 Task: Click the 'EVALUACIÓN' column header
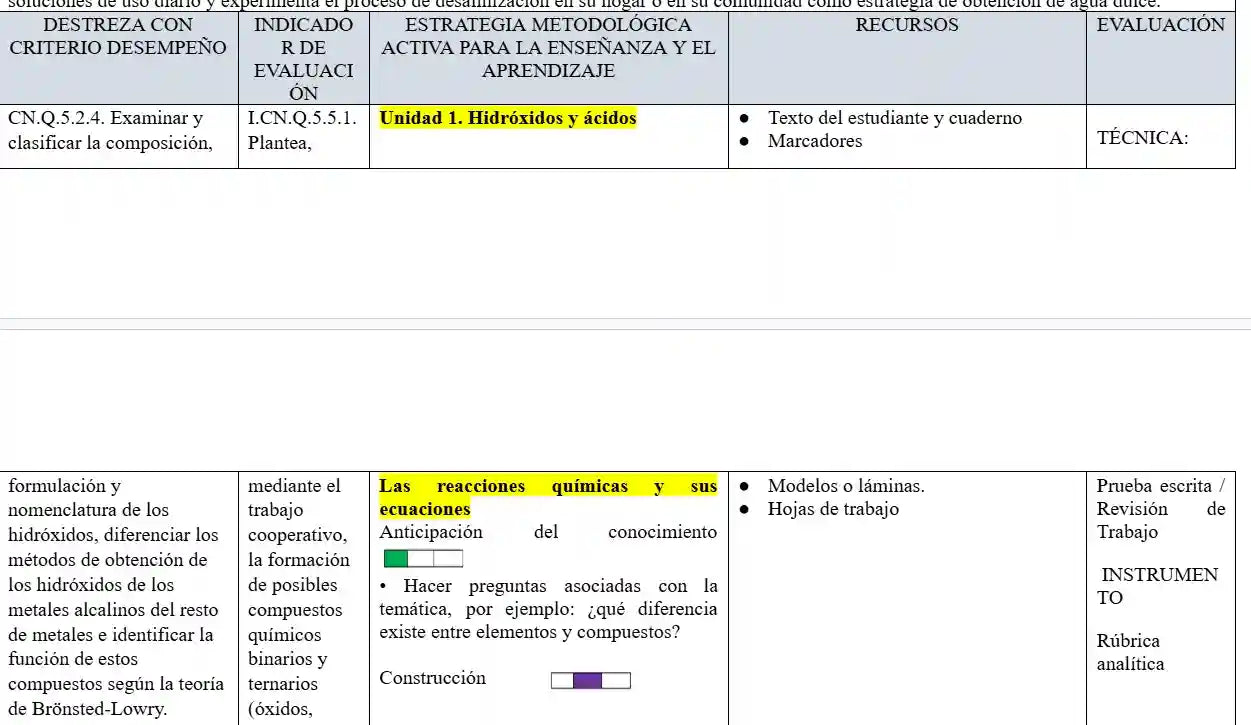point(1160,25)
